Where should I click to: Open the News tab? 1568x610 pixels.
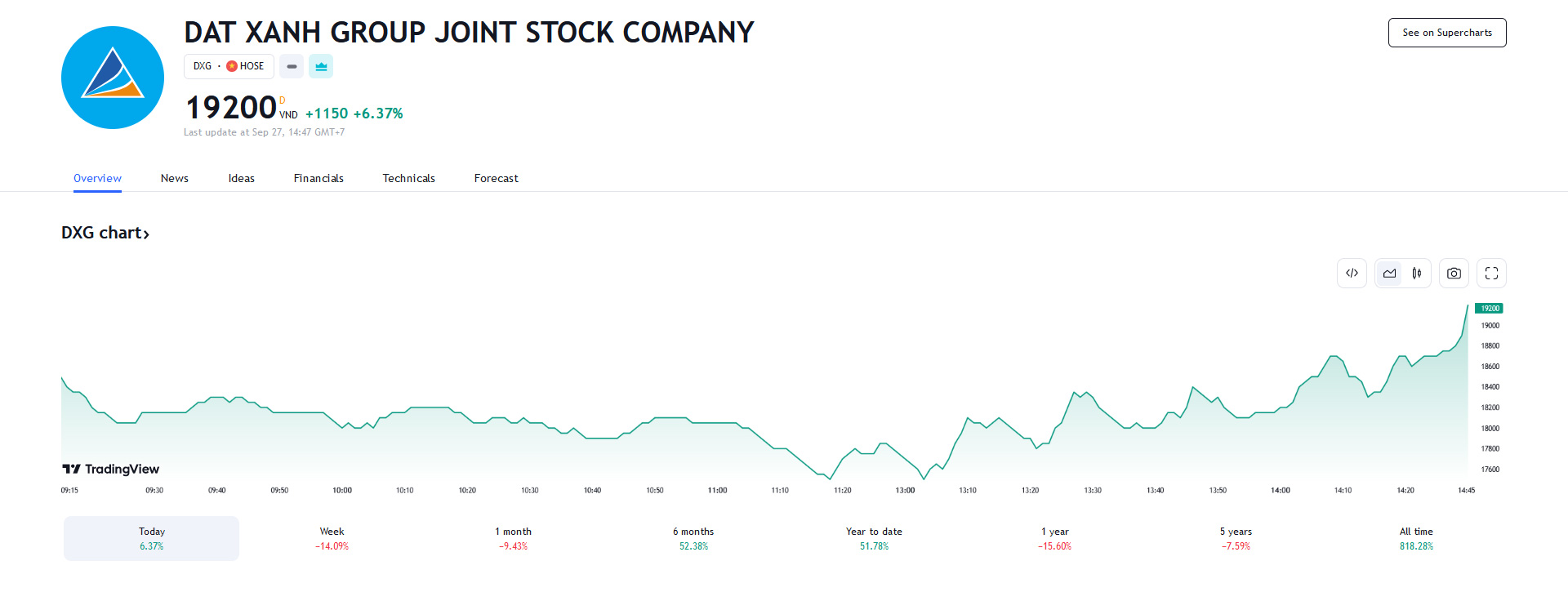(174, 178)
